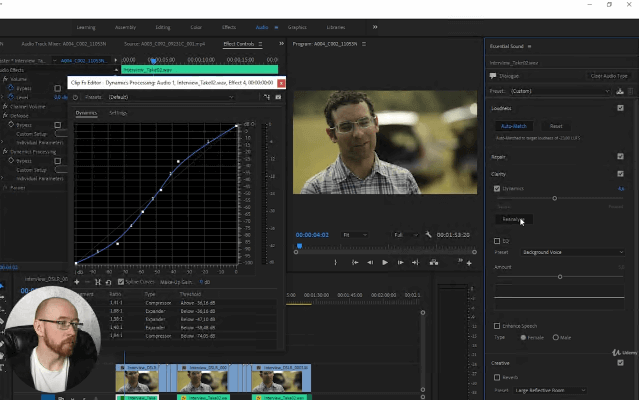639x400 pixels.
Task: Click the Reanalyze button
Action: tap(512, 219)
